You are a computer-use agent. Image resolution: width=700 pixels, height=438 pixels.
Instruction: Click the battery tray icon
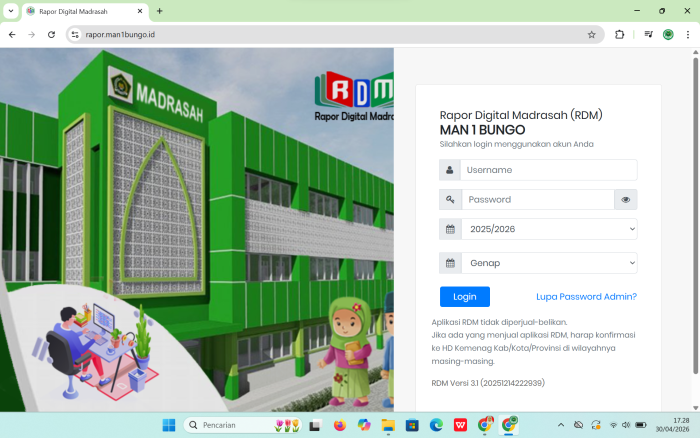click(x=641, y=425)
